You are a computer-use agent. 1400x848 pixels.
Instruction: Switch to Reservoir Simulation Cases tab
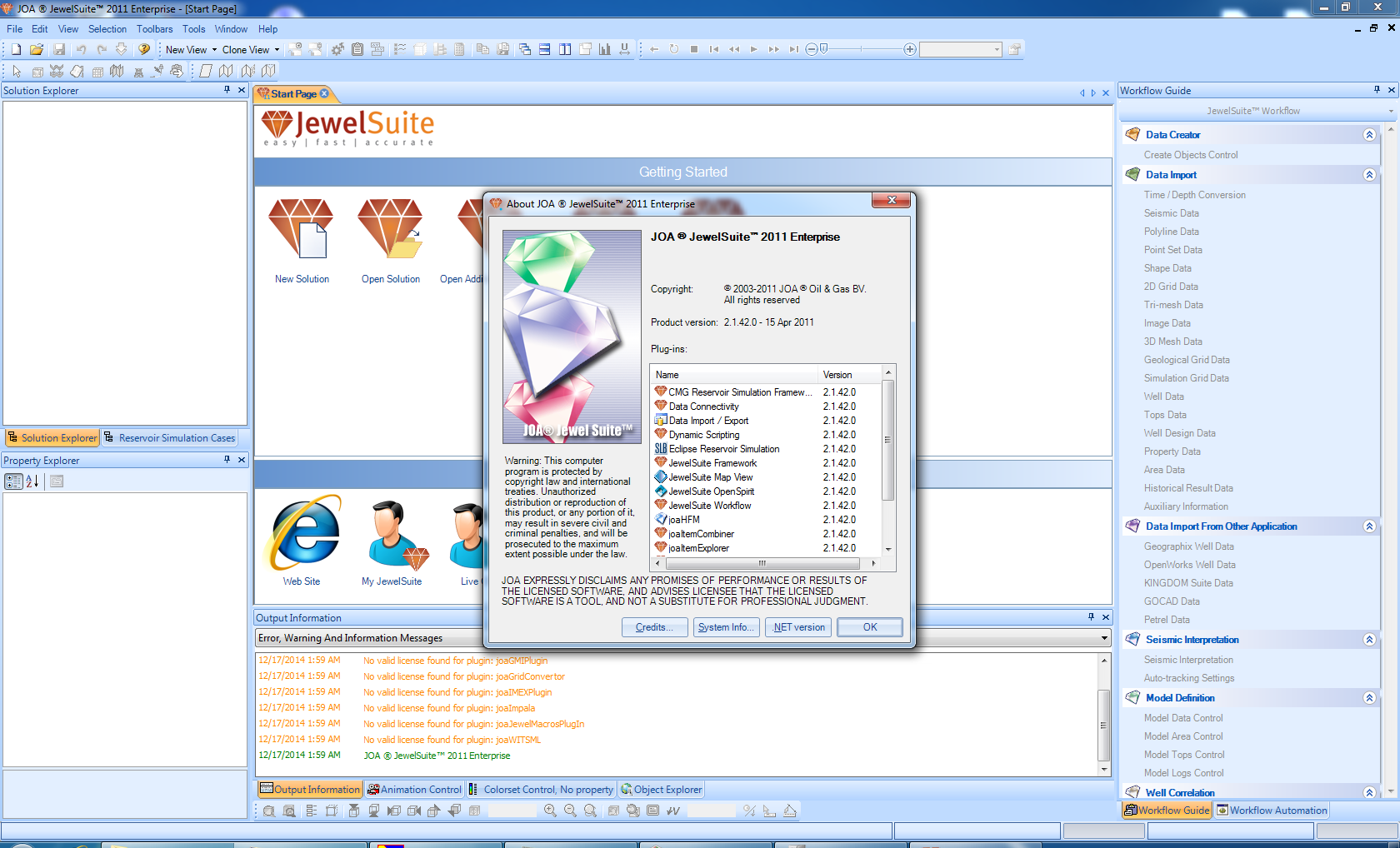tap(170, 437)
